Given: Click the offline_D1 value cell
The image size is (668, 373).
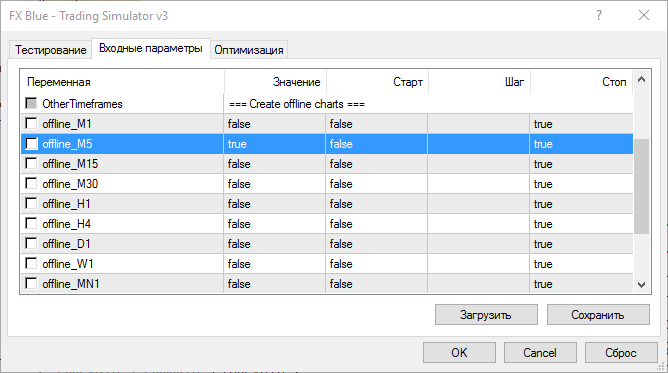Looking at the screenshot, I should tap(274, 244).
